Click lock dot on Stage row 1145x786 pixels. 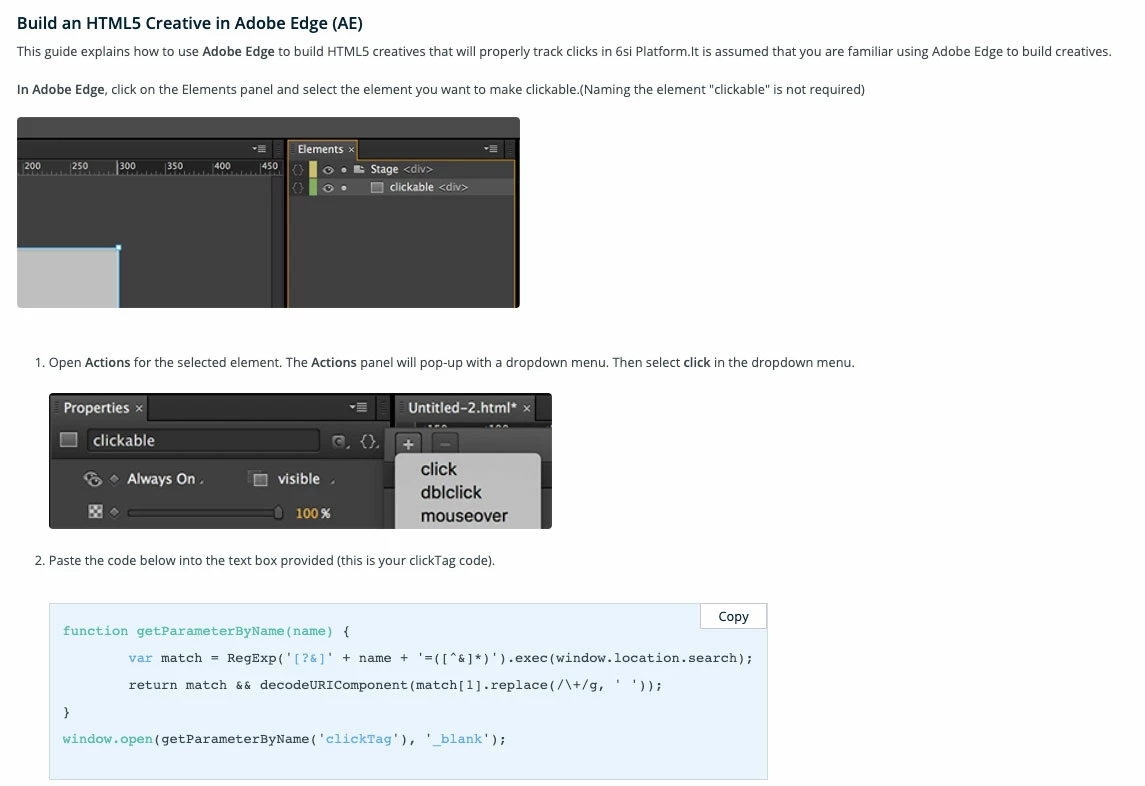tap(344, 169)
